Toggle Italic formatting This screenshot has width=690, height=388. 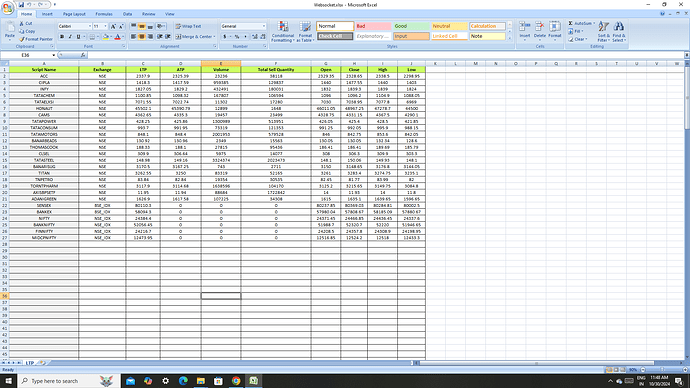[x=70, y=37]
